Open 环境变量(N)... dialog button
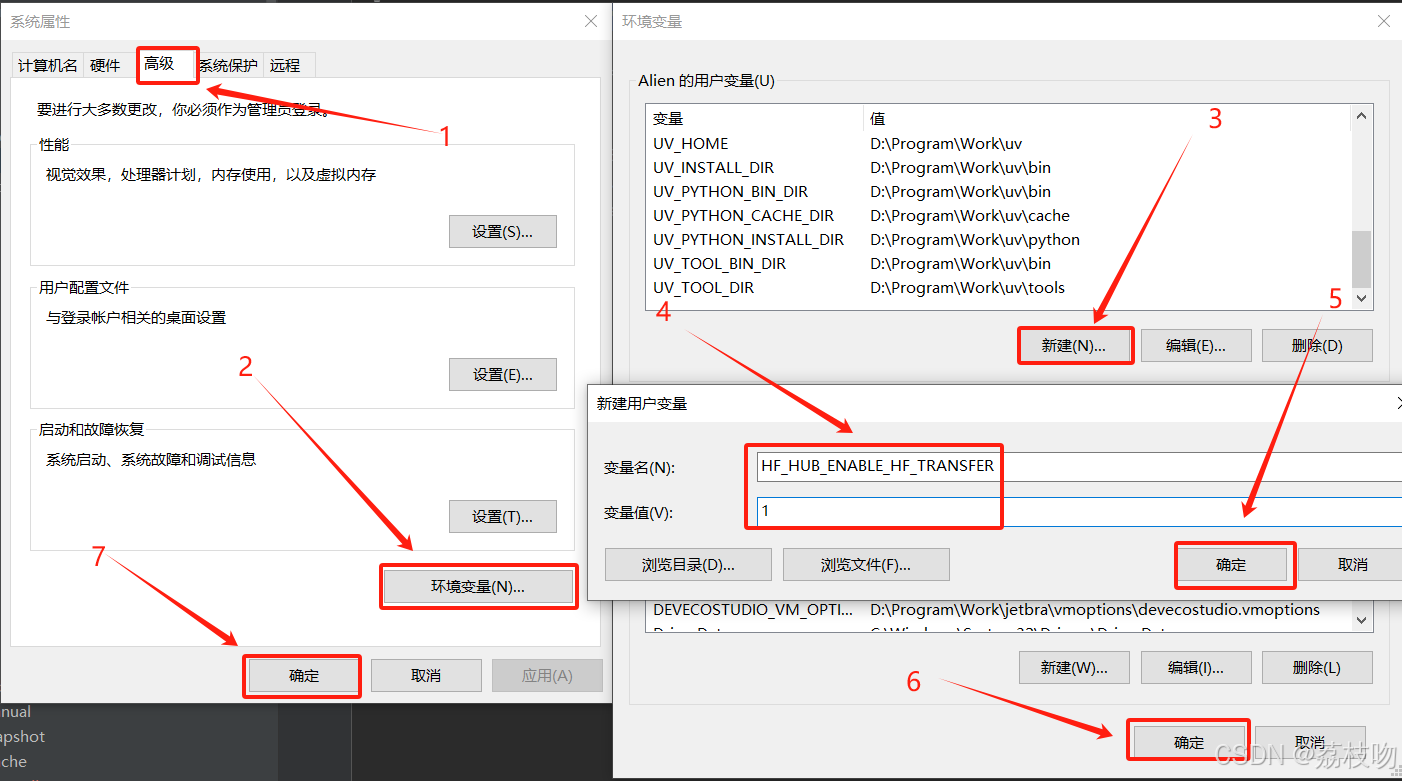This screenshot has width=1402, height=781. point(478,587)
